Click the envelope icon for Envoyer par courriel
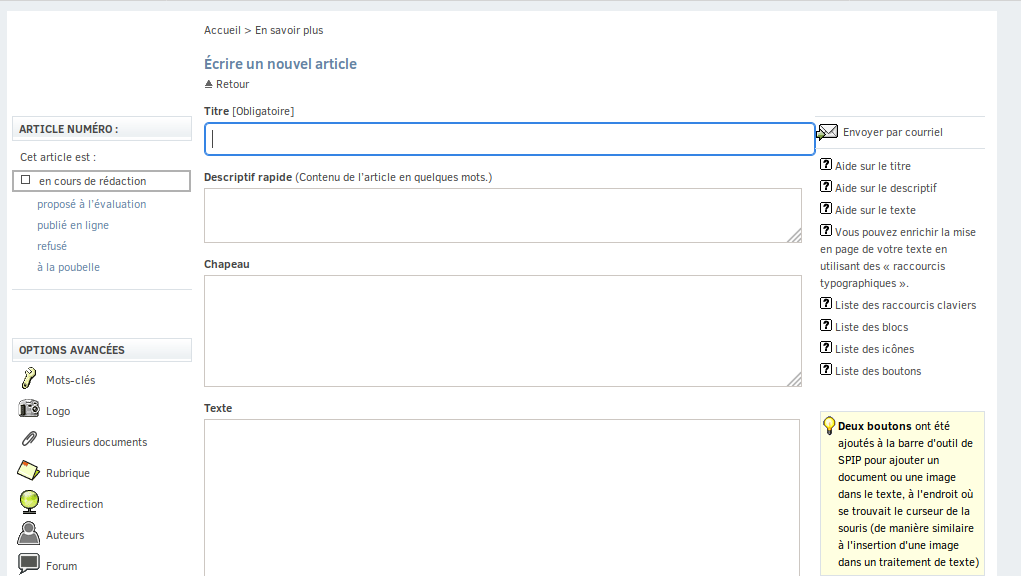 (828, 132)
